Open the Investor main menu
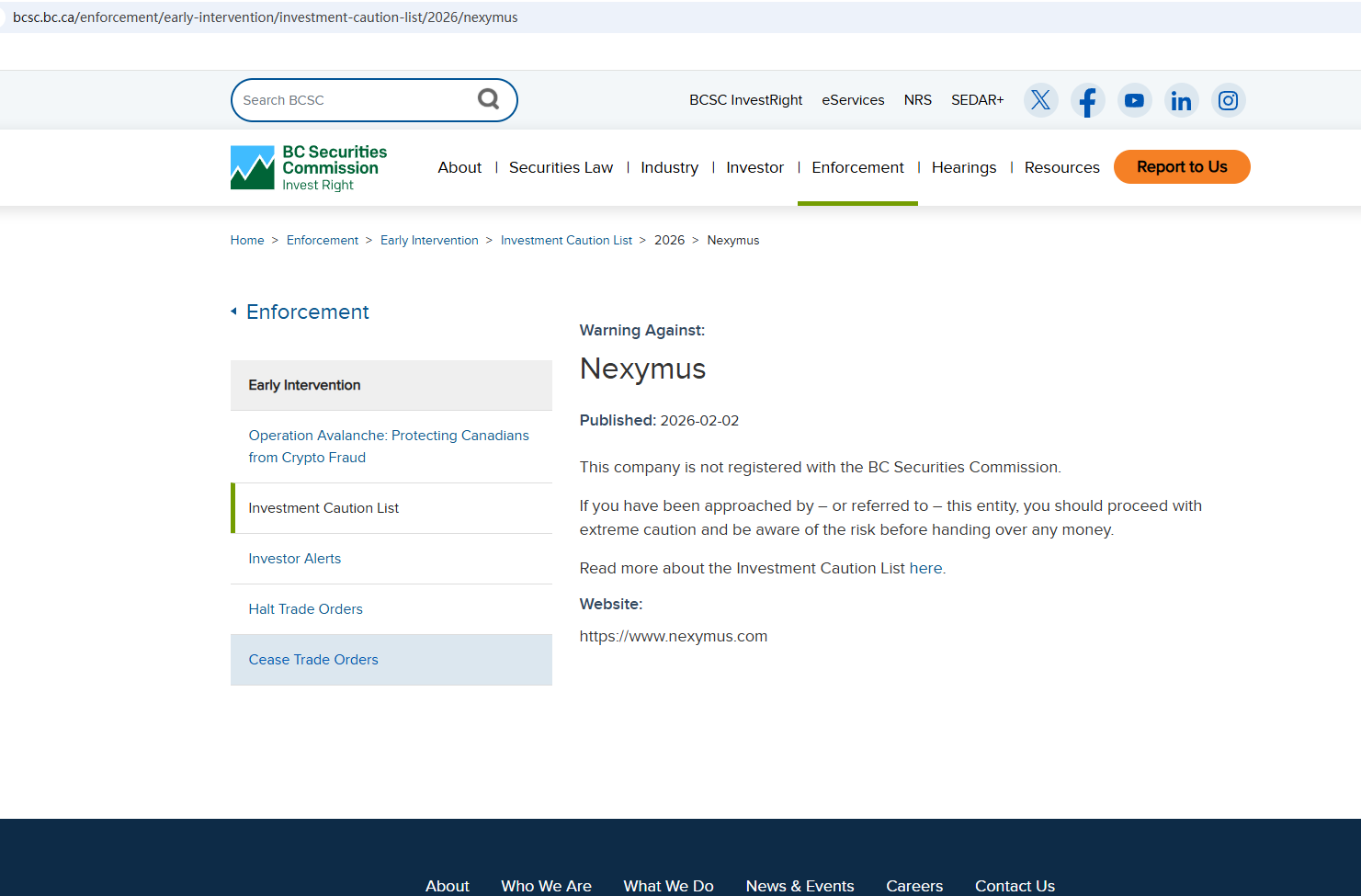This screenshot has height=896, width=1361. [754, 167]
